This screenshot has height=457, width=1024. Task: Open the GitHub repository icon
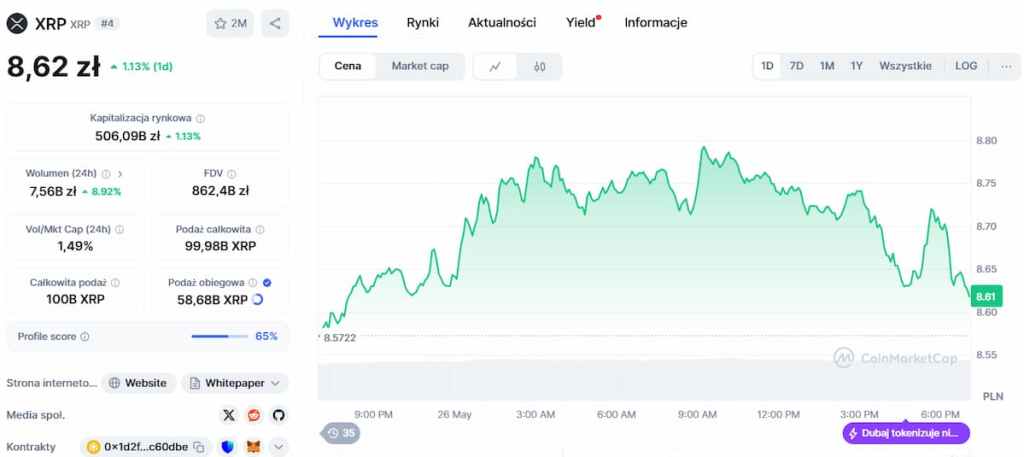[x=279, y=415]
